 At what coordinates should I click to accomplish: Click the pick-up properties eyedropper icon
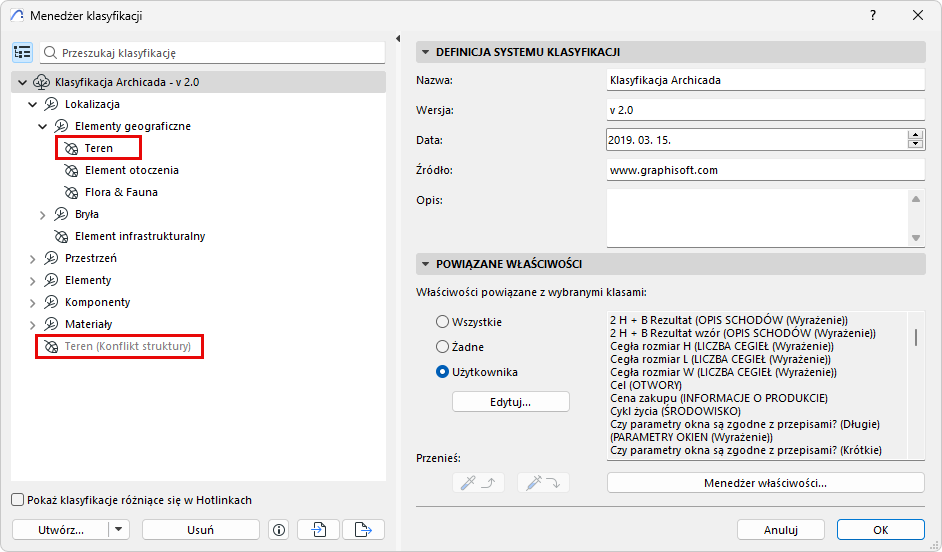tap(478, 483)
